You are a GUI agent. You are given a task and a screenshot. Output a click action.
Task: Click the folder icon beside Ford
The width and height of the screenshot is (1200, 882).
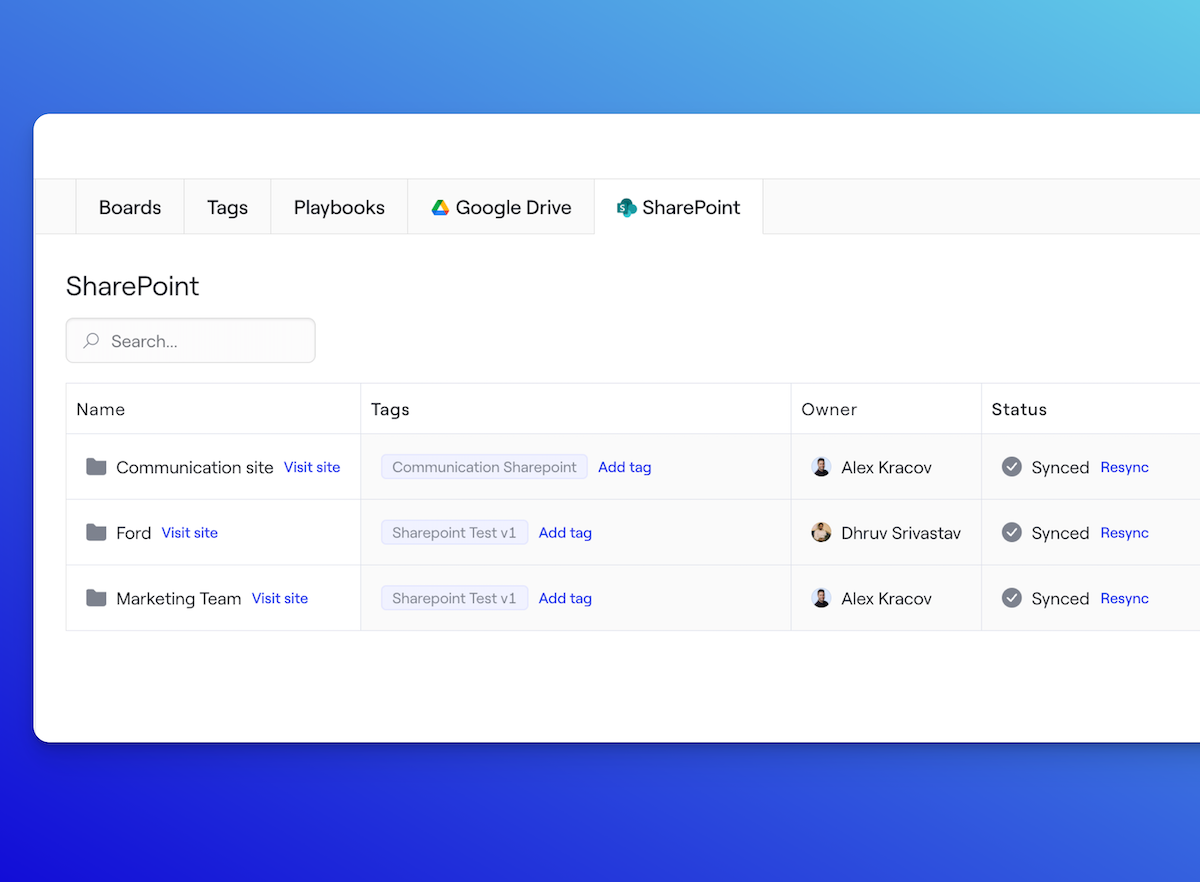point(96,532)
